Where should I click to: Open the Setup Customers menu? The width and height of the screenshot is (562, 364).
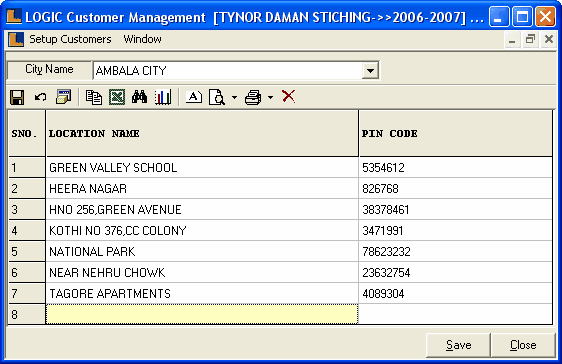pos(70,39)
